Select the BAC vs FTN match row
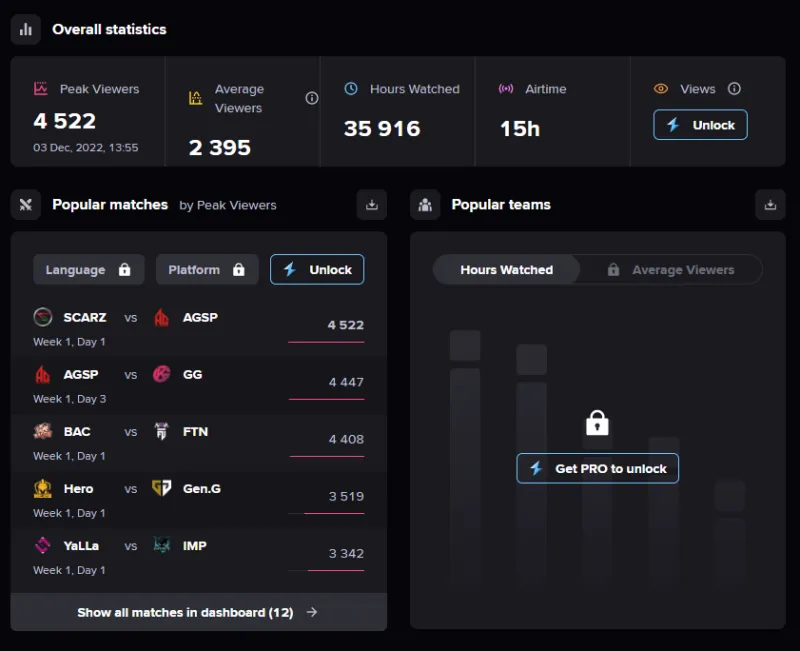 tap(198, 441)
